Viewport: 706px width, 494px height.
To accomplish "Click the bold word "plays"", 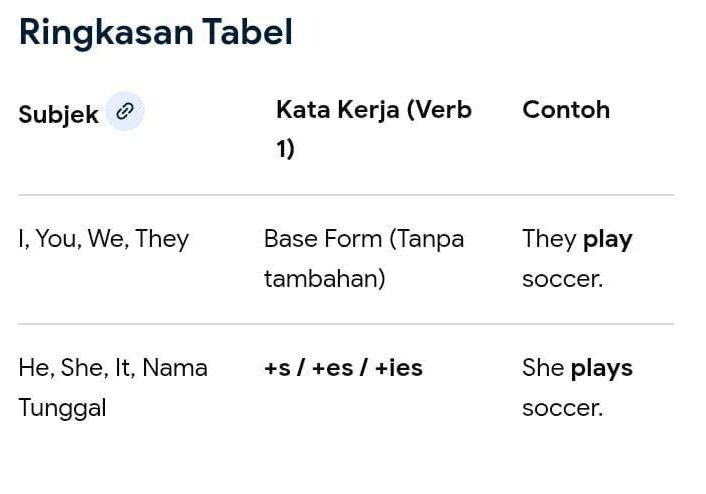I will point(601,368).
